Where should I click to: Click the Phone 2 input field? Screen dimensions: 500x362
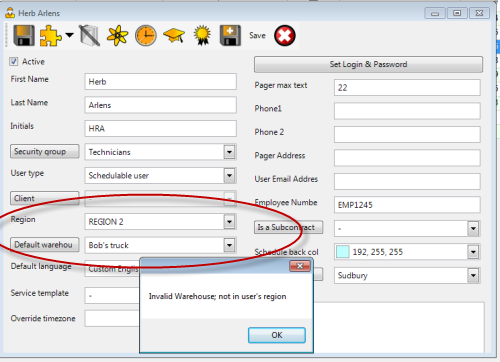pyautogui.click(x=407, y=134)
